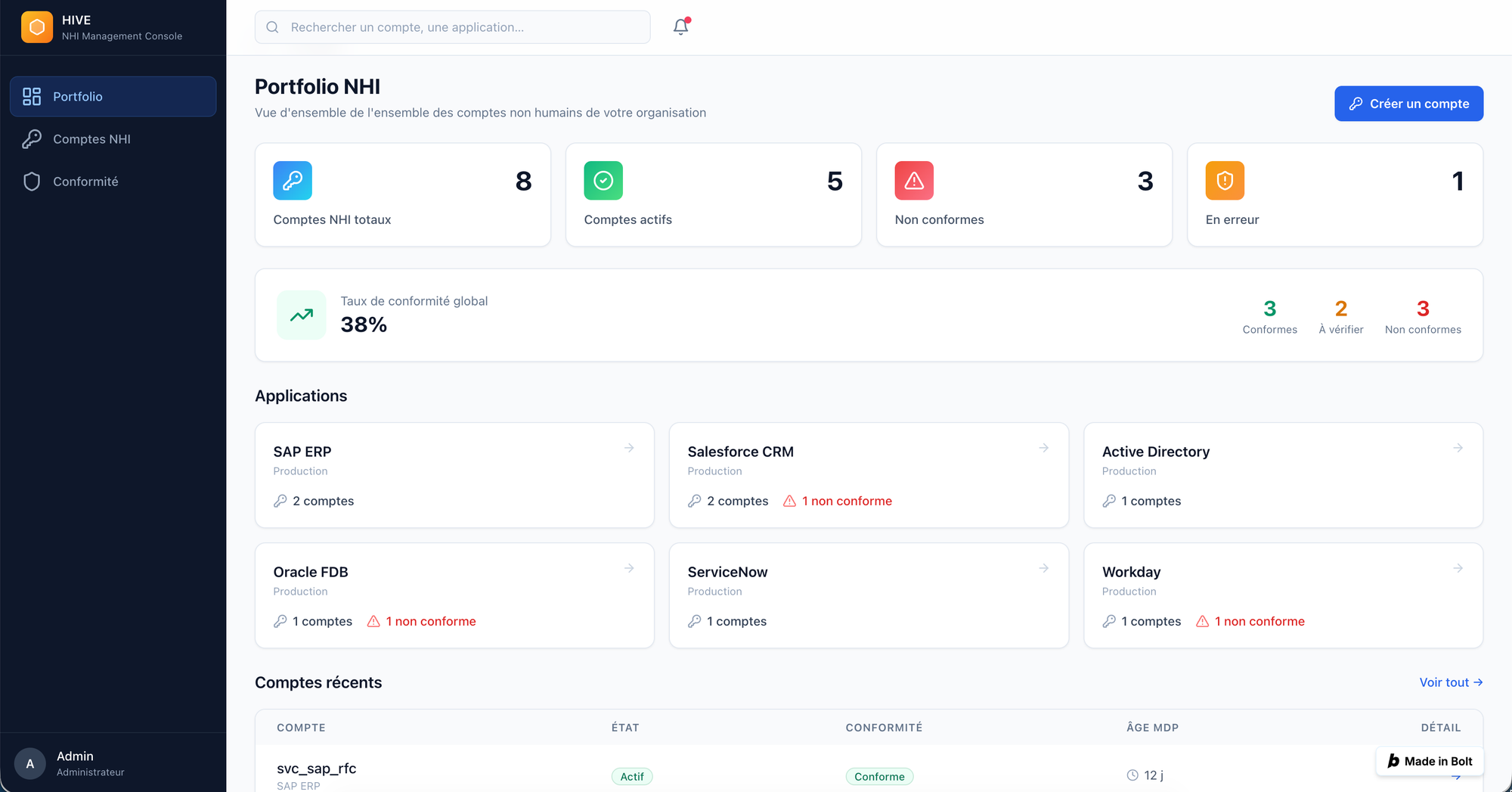Click the blue key icon for Comptes NHI totaux
The width and height of the screenshot is (1512, 792).
293,181
